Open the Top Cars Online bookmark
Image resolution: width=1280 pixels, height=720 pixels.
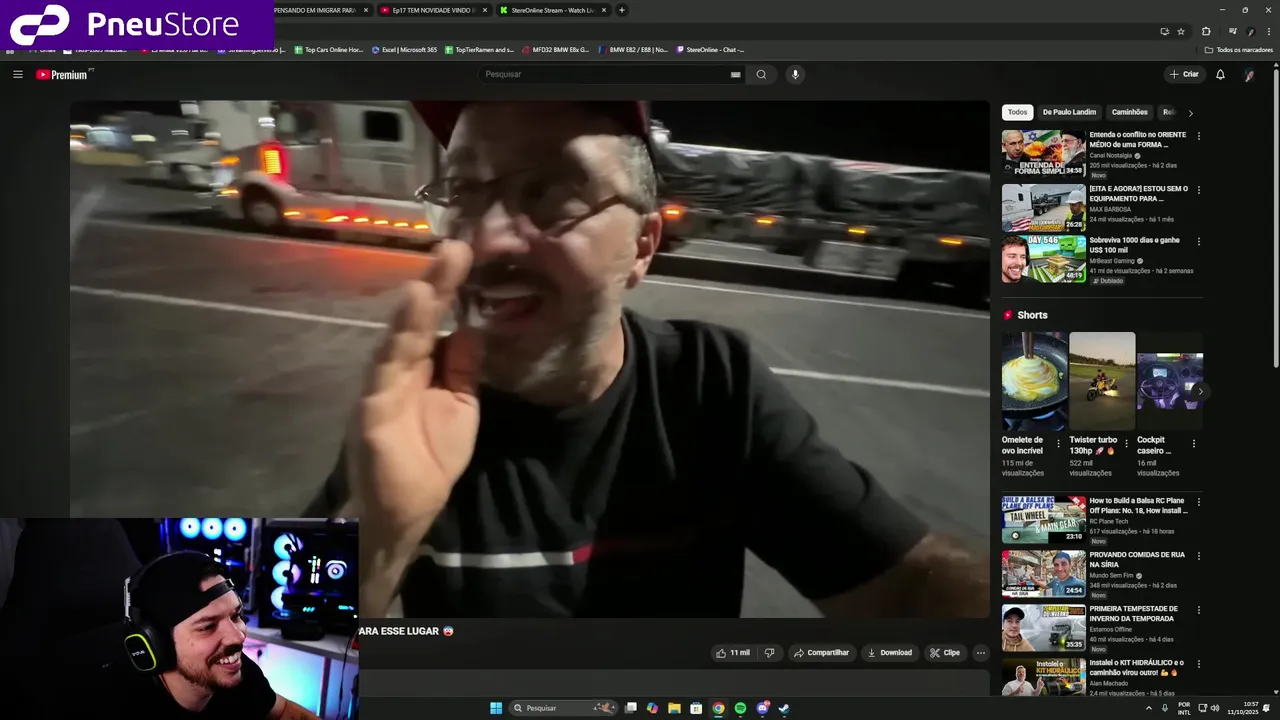[328, 49]
